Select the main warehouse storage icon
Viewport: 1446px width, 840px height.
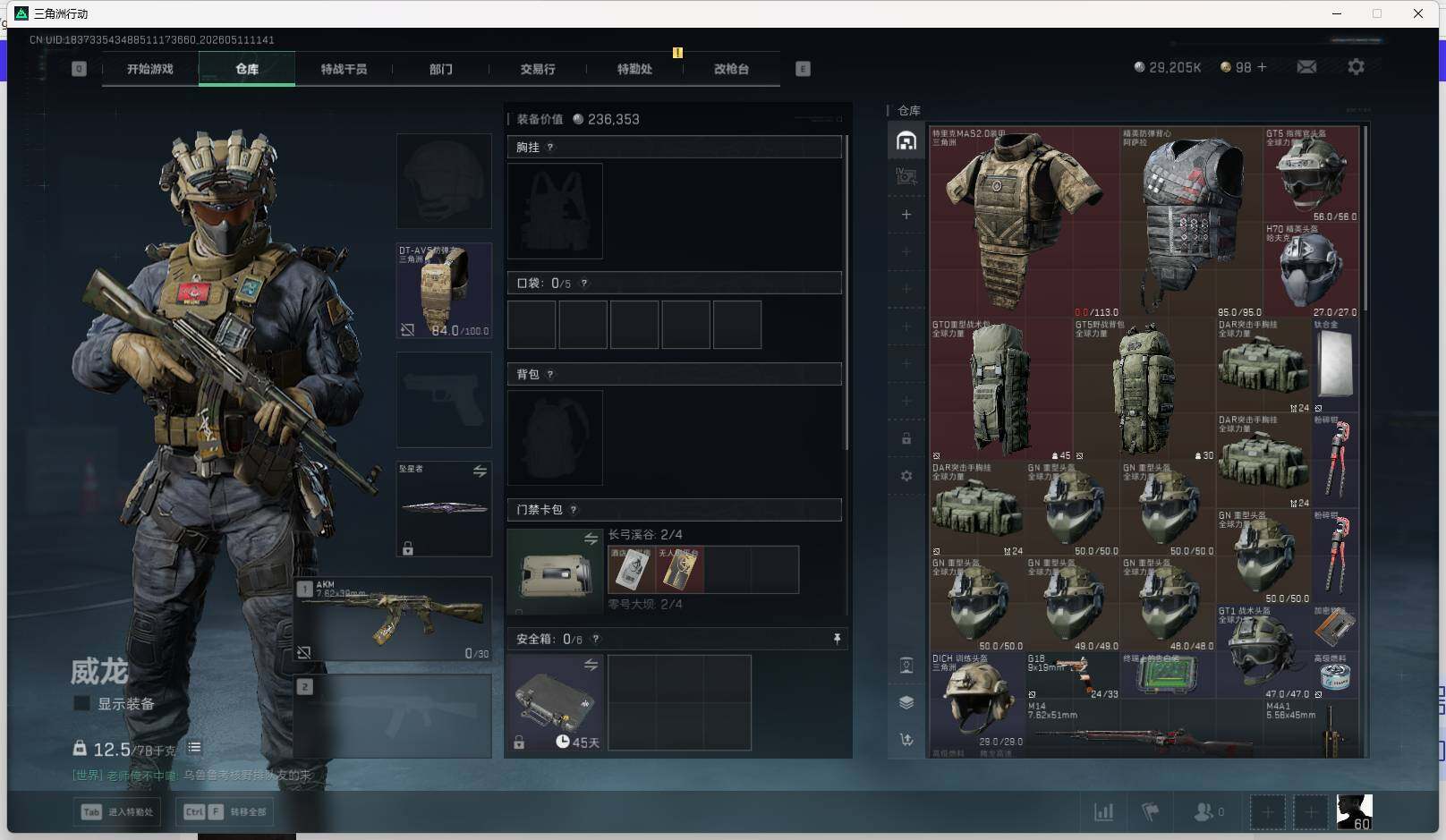906,141
